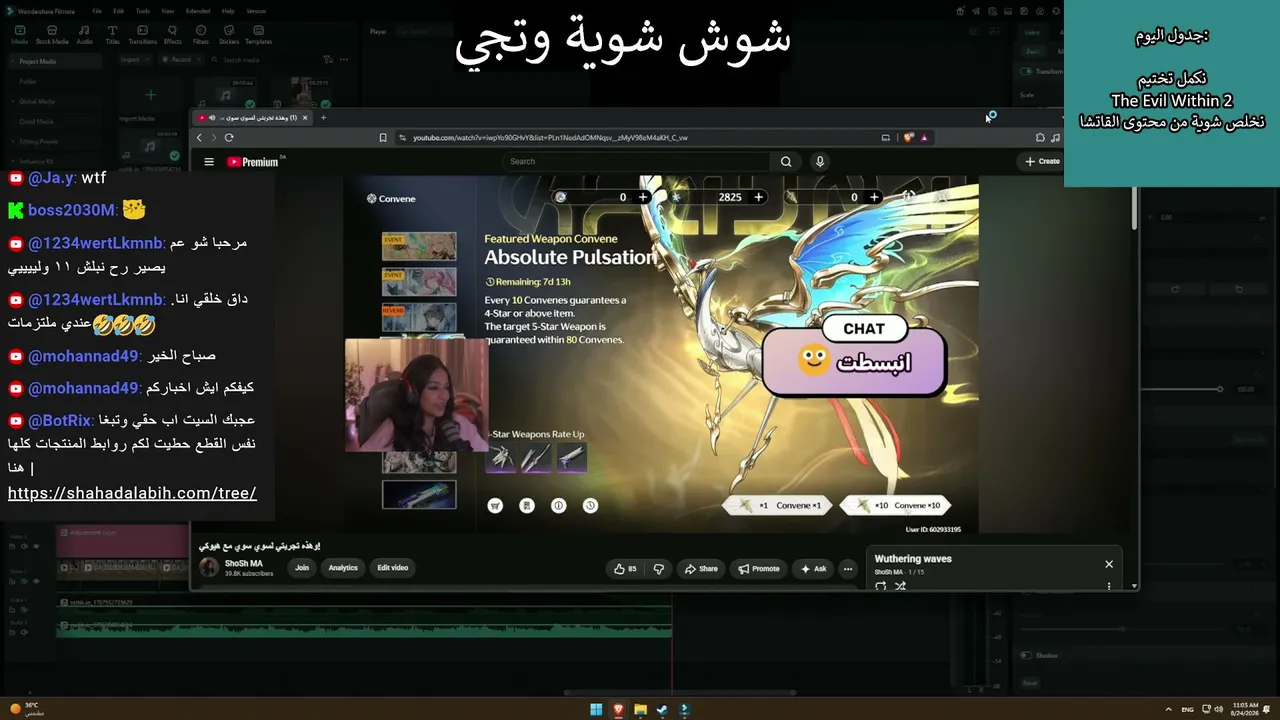Go to YouTube Premium home logo
1280x720 pixels.
pos(253,162)
